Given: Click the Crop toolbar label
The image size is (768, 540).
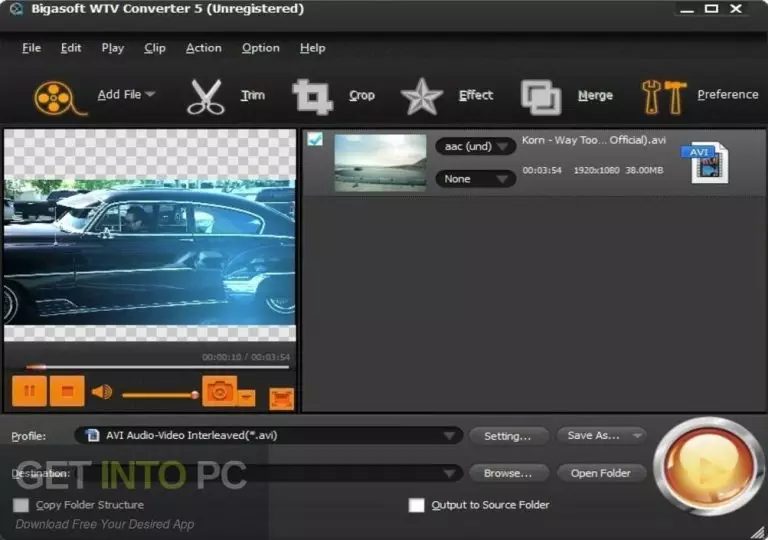Looking at the screenshot, I should pyautogui.click(x=362, y=95).
